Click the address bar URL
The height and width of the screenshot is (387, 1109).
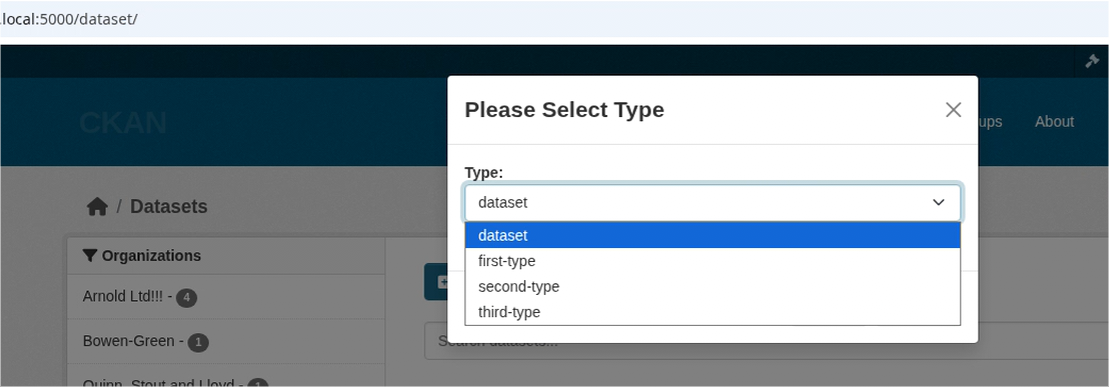(x=69, y=19)
